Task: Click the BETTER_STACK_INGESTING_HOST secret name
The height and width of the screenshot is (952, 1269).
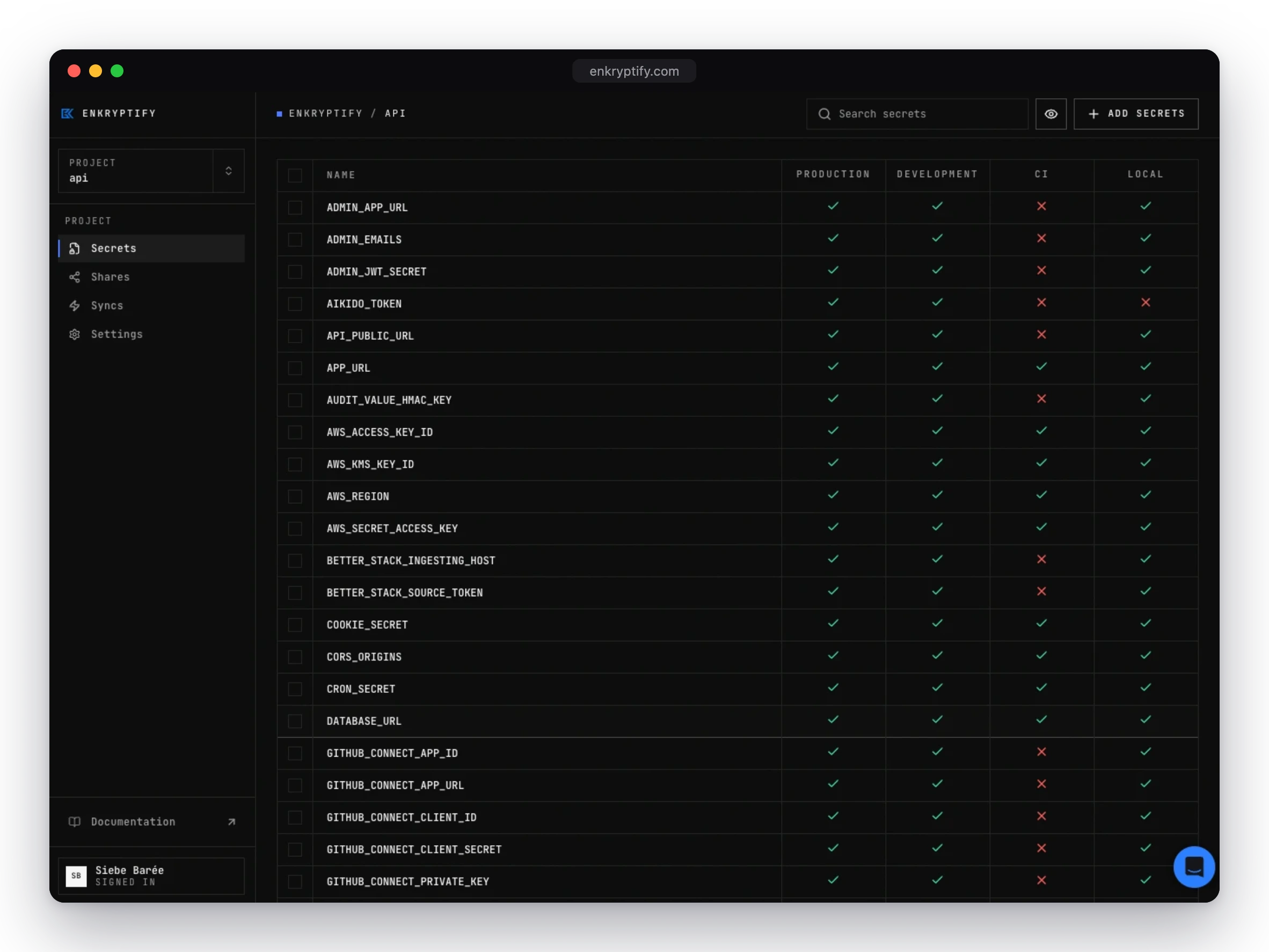Action: point(411,561)
